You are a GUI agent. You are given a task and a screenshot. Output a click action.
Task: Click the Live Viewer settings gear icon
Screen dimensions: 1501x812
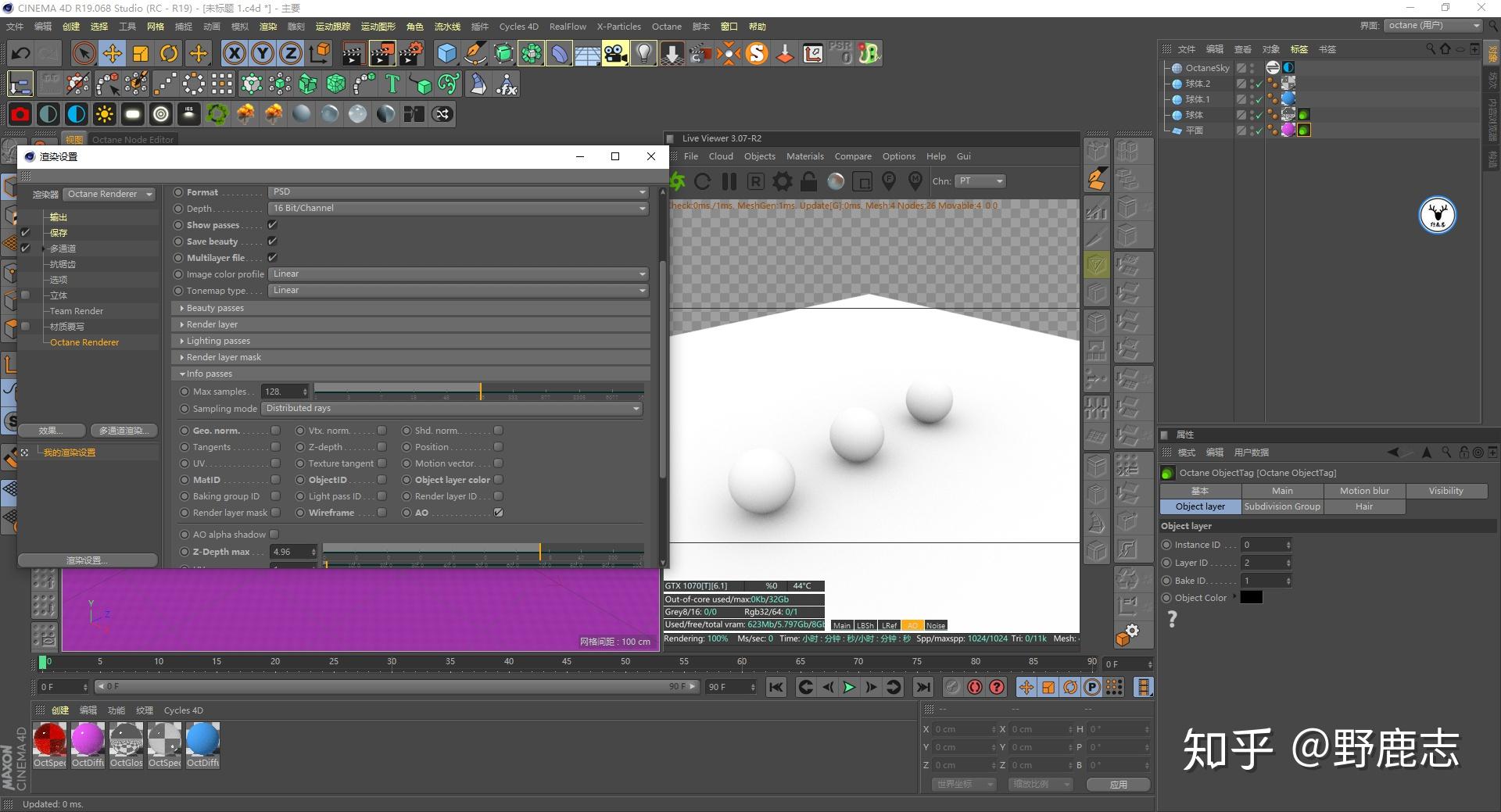click(x=782, y=181)
